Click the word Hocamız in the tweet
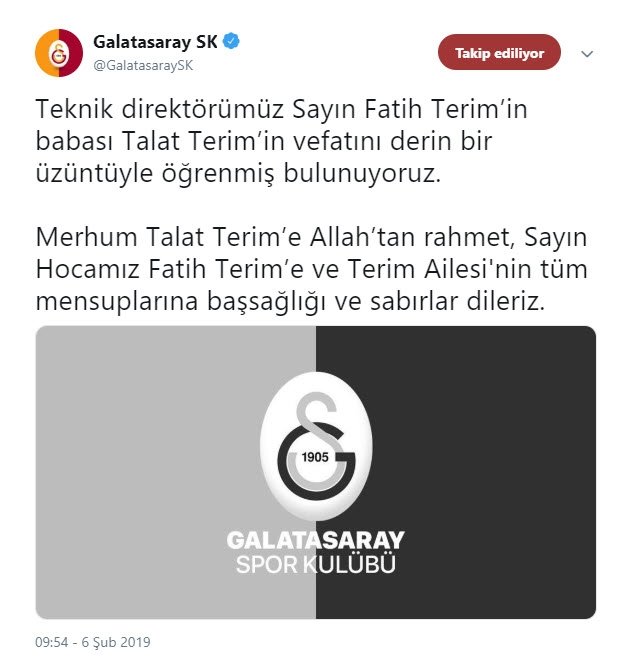Viewport: 628px width, 659px height. (87, 269)
